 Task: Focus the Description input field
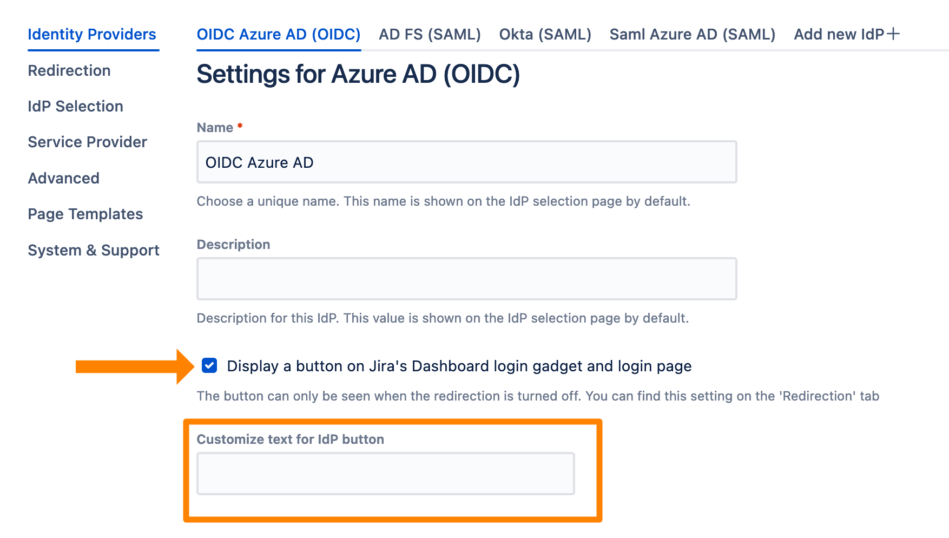click(467, 279)
